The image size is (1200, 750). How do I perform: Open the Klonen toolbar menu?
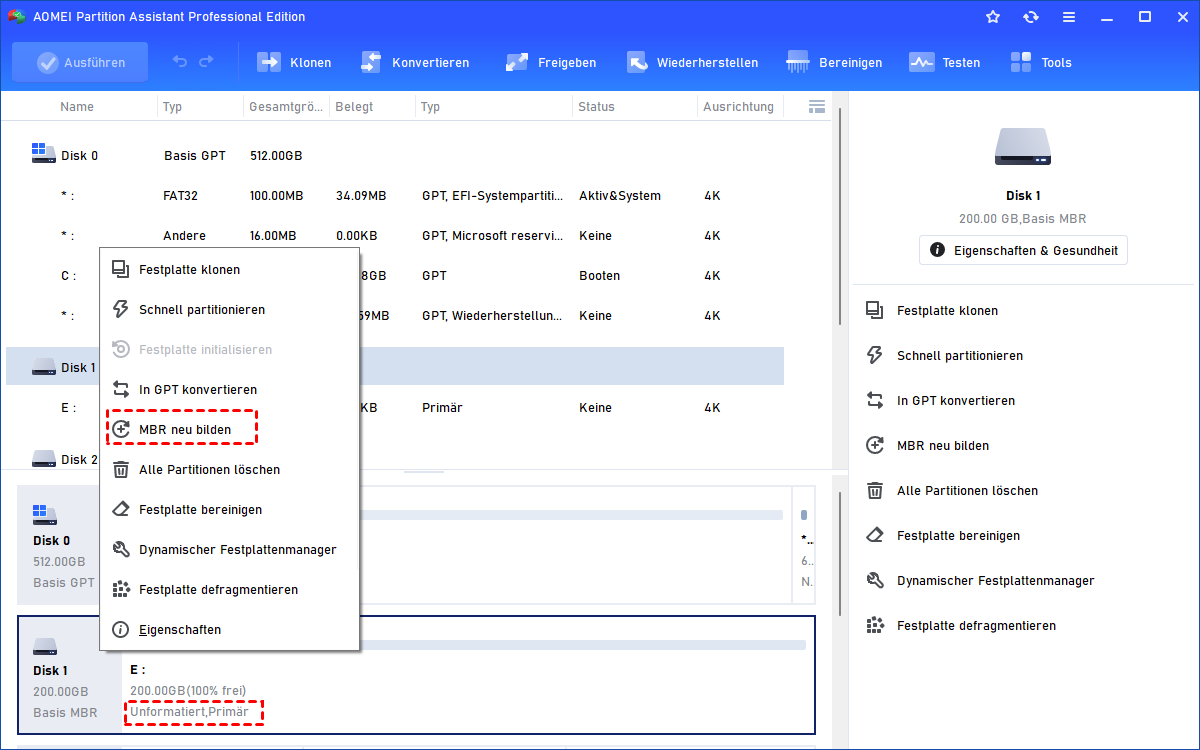295,62
